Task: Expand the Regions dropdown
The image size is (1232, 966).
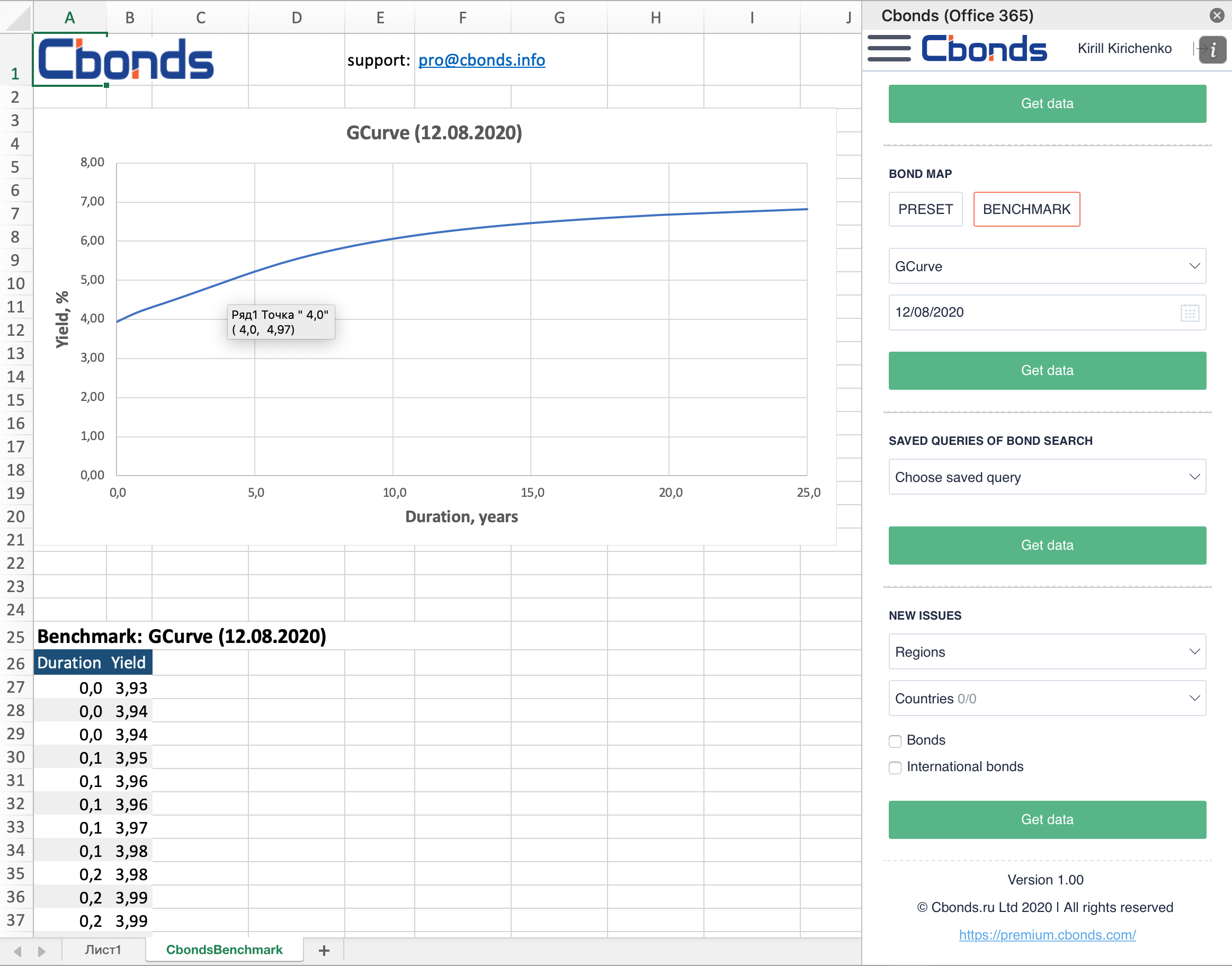Action: click(1047, 651)
